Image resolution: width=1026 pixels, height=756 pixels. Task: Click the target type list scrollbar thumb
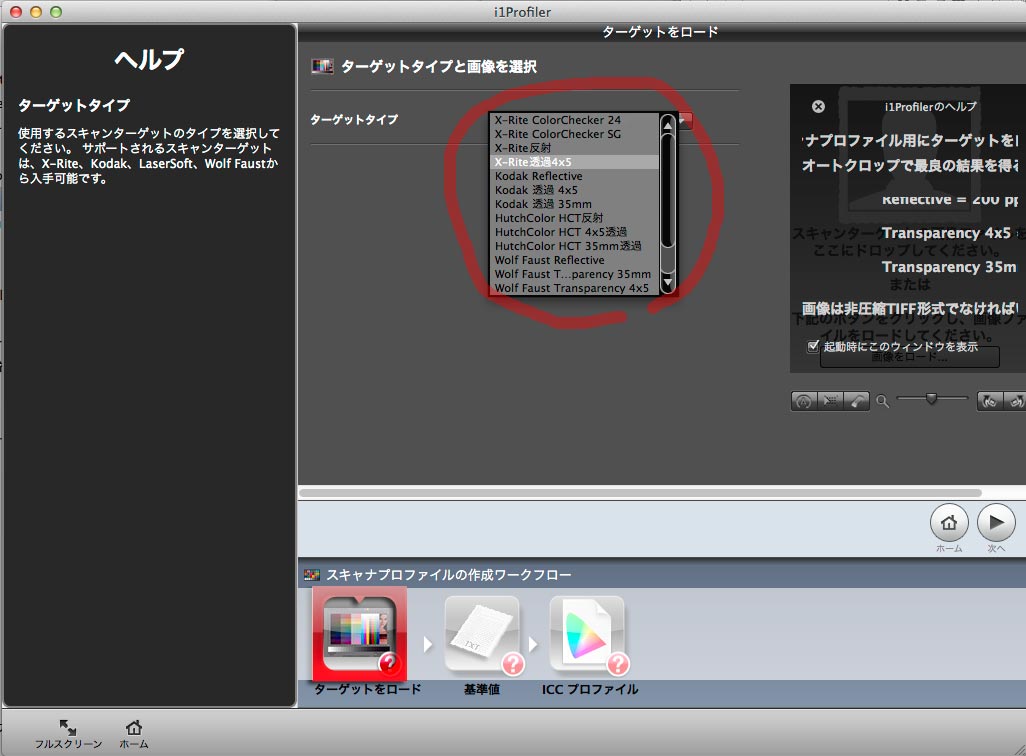[667, 190]
